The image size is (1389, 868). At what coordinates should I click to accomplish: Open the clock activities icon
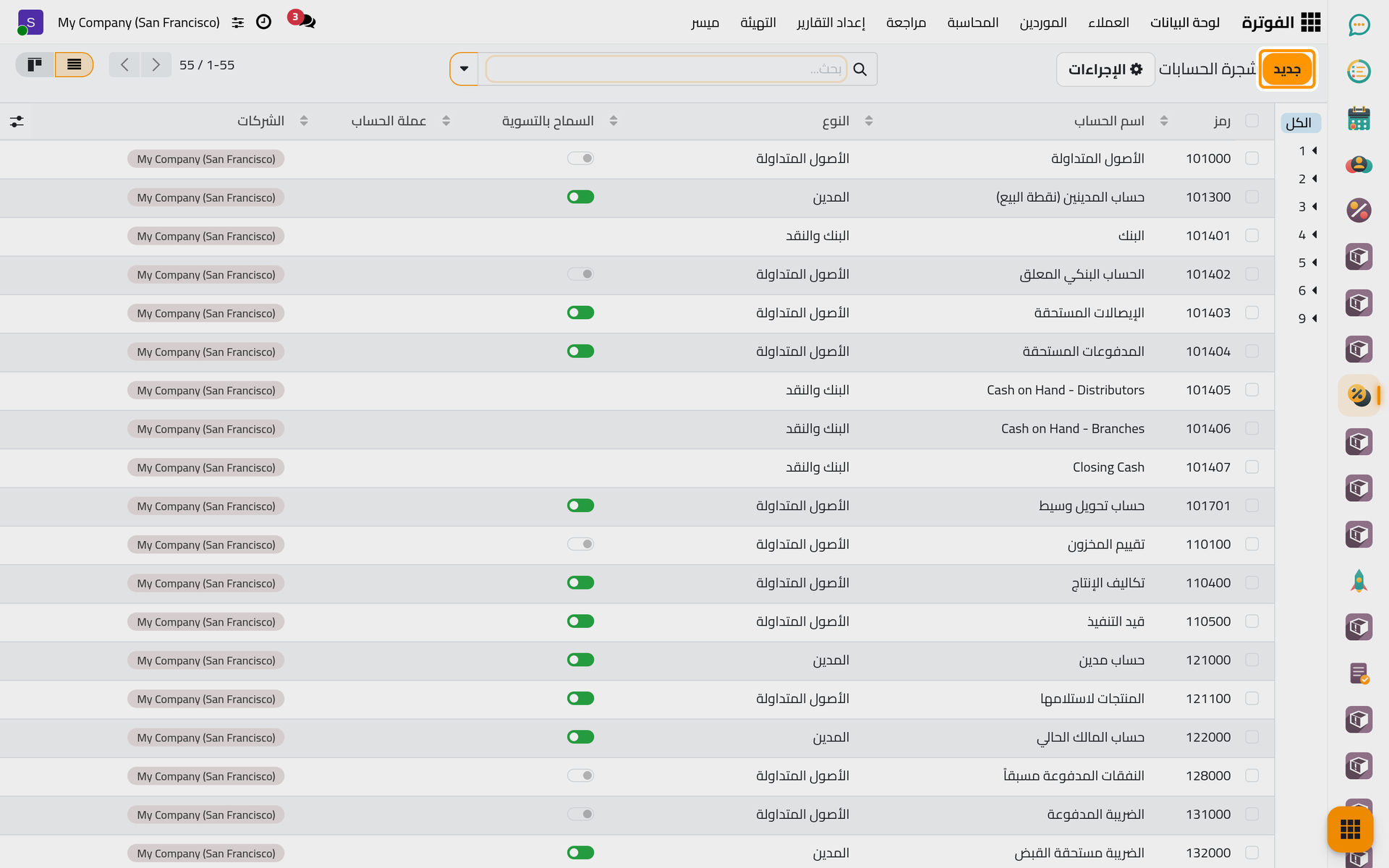point(264,22)
